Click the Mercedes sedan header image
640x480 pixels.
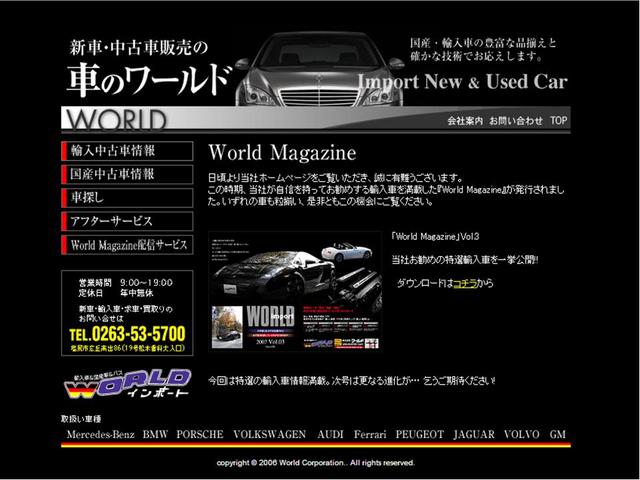(319, 69)
